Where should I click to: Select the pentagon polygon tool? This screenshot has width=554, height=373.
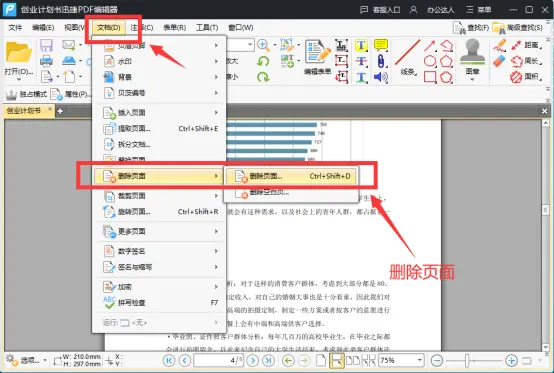pos(447,61)
